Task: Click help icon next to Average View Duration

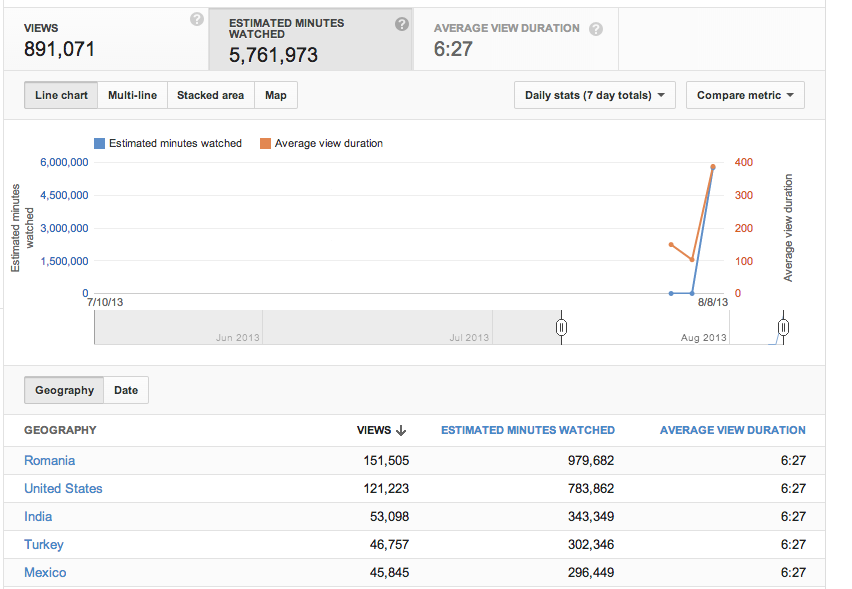Action: 596,29
